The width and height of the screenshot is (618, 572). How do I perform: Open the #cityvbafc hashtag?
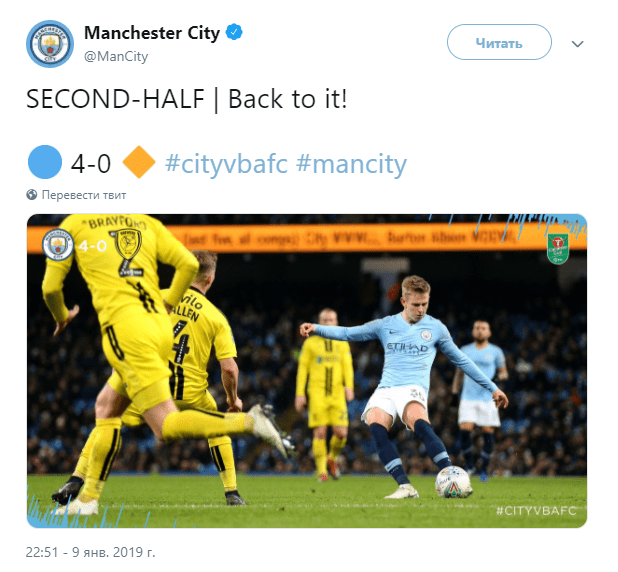(x=226, y=163)
